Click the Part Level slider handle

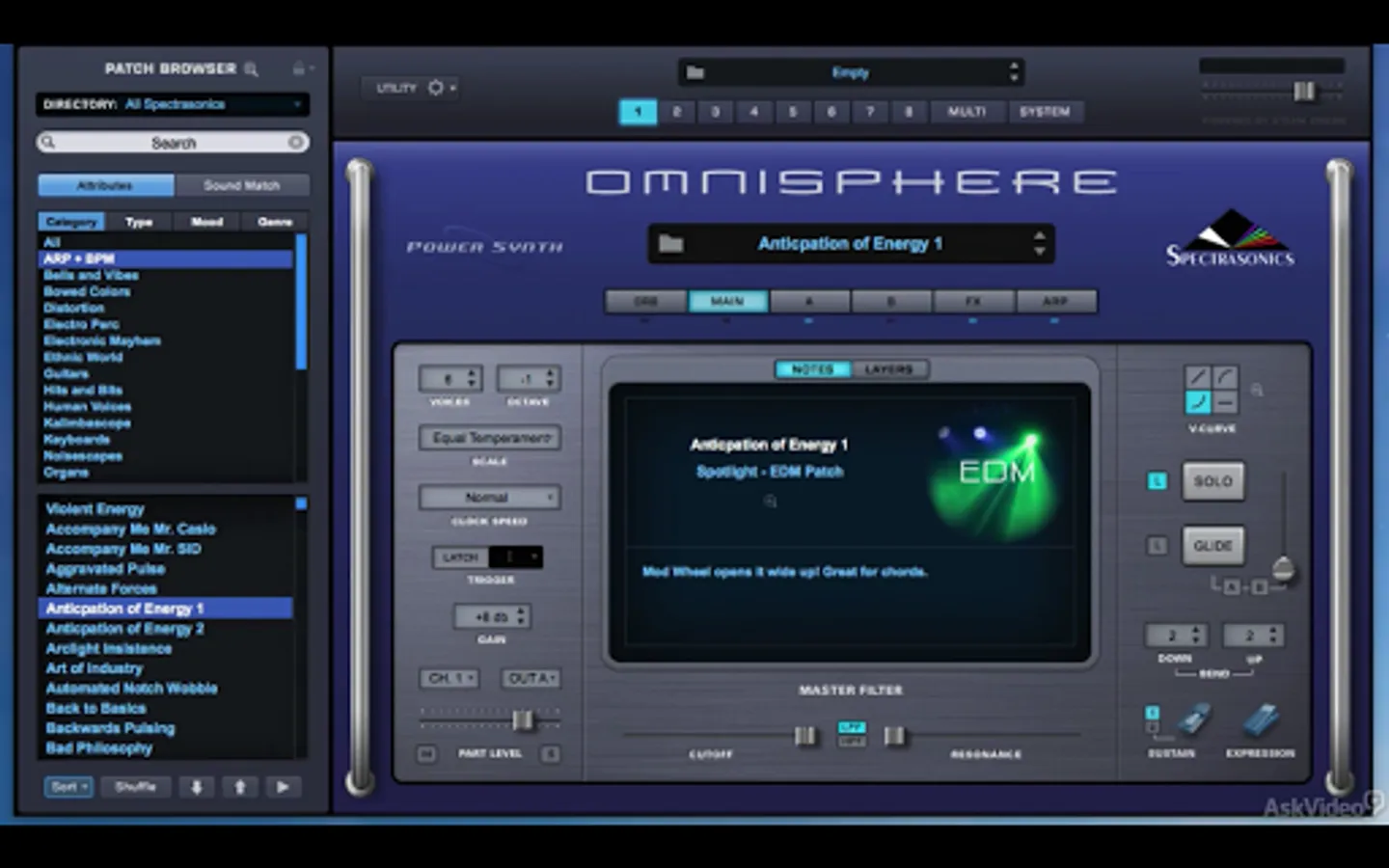pos(522,719)
